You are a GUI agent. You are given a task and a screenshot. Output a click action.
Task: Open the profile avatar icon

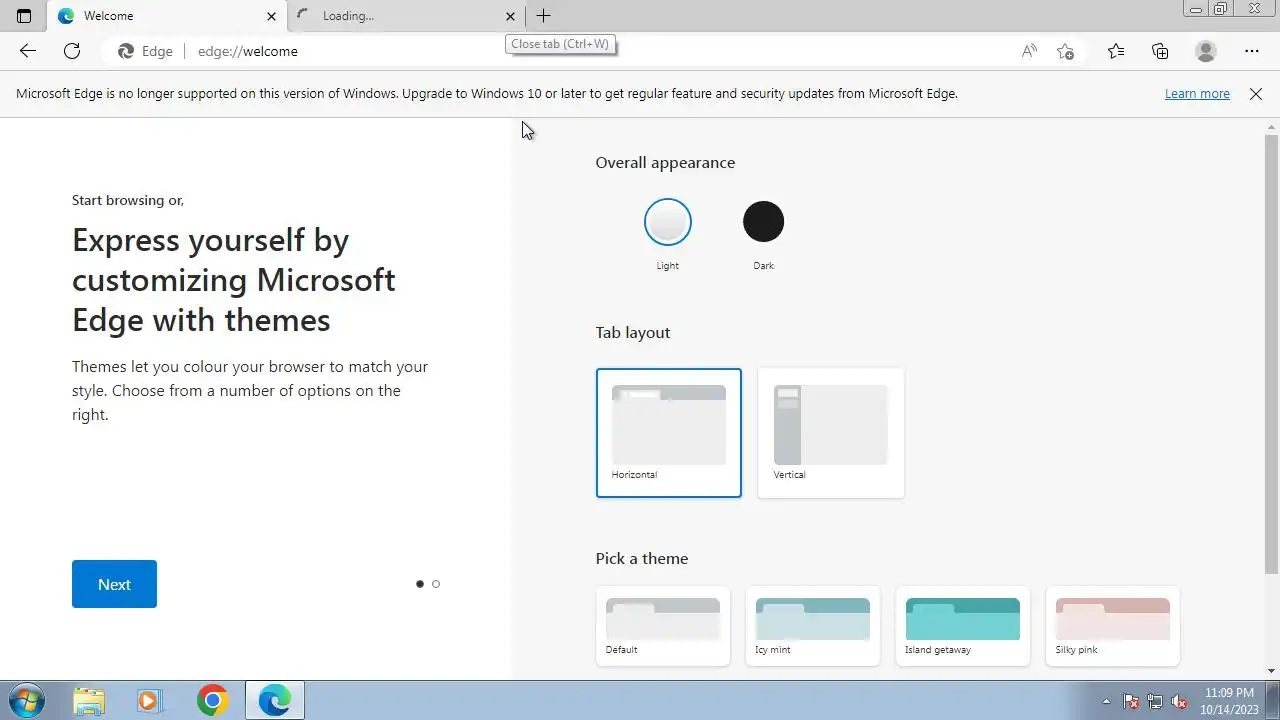coord(1206,51)
